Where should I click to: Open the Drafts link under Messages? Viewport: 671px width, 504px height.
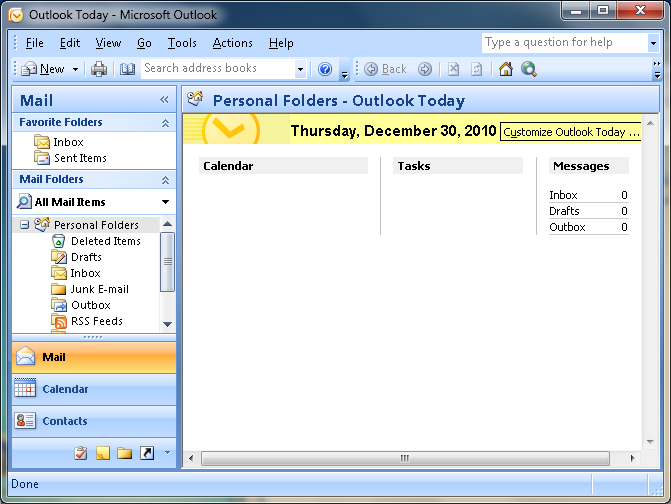(564, 211)
